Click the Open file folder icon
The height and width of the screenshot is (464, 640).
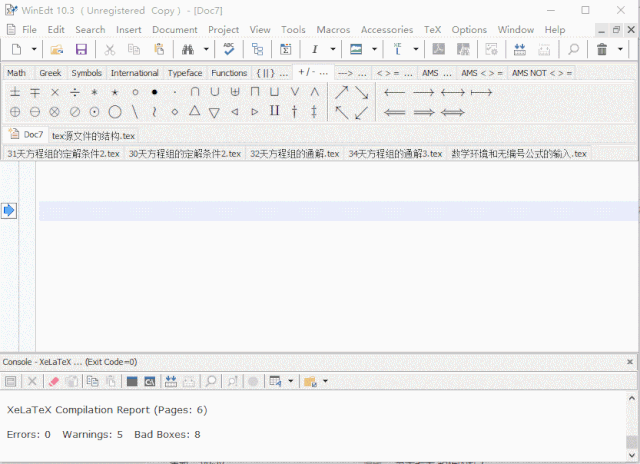(x=57, y=49)
